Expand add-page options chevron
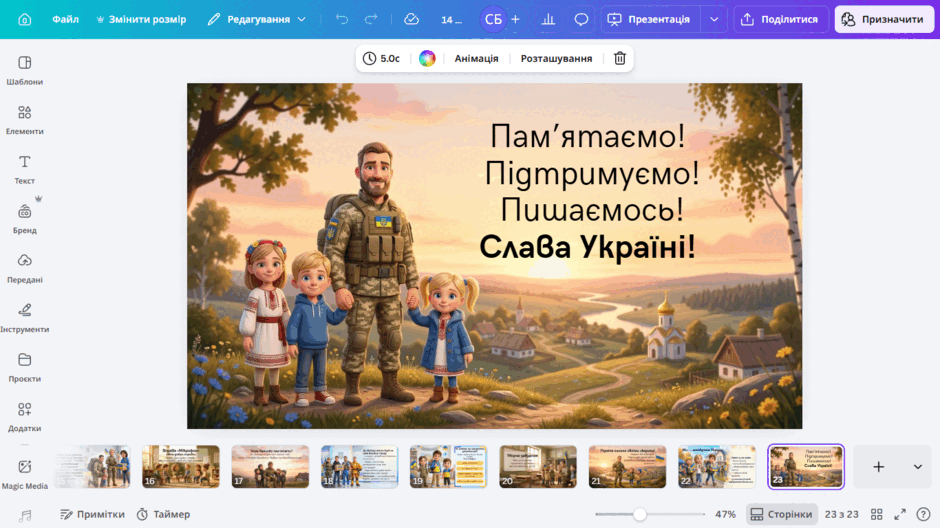The image size is (940, 528). pyautogui.click(x=917, y=467)
